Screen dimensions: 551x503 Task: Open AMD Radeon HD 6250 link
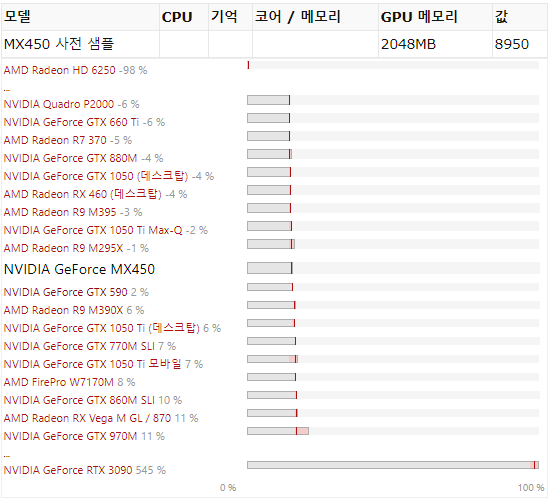[59, 70]
